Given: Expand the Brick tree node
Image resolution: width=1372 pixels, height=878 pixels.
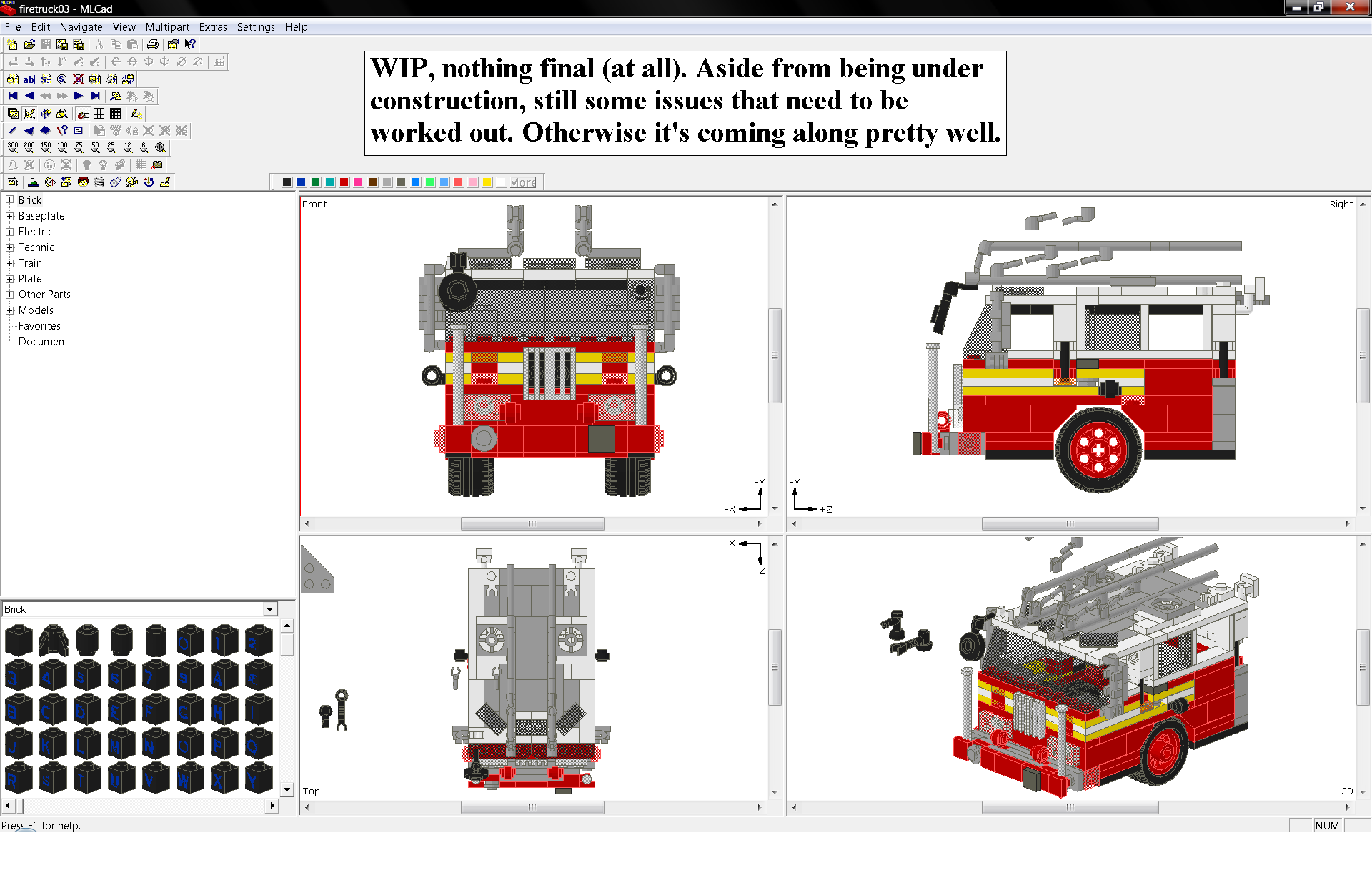Looking at the screenshot, I should click(x=10, y=199).
